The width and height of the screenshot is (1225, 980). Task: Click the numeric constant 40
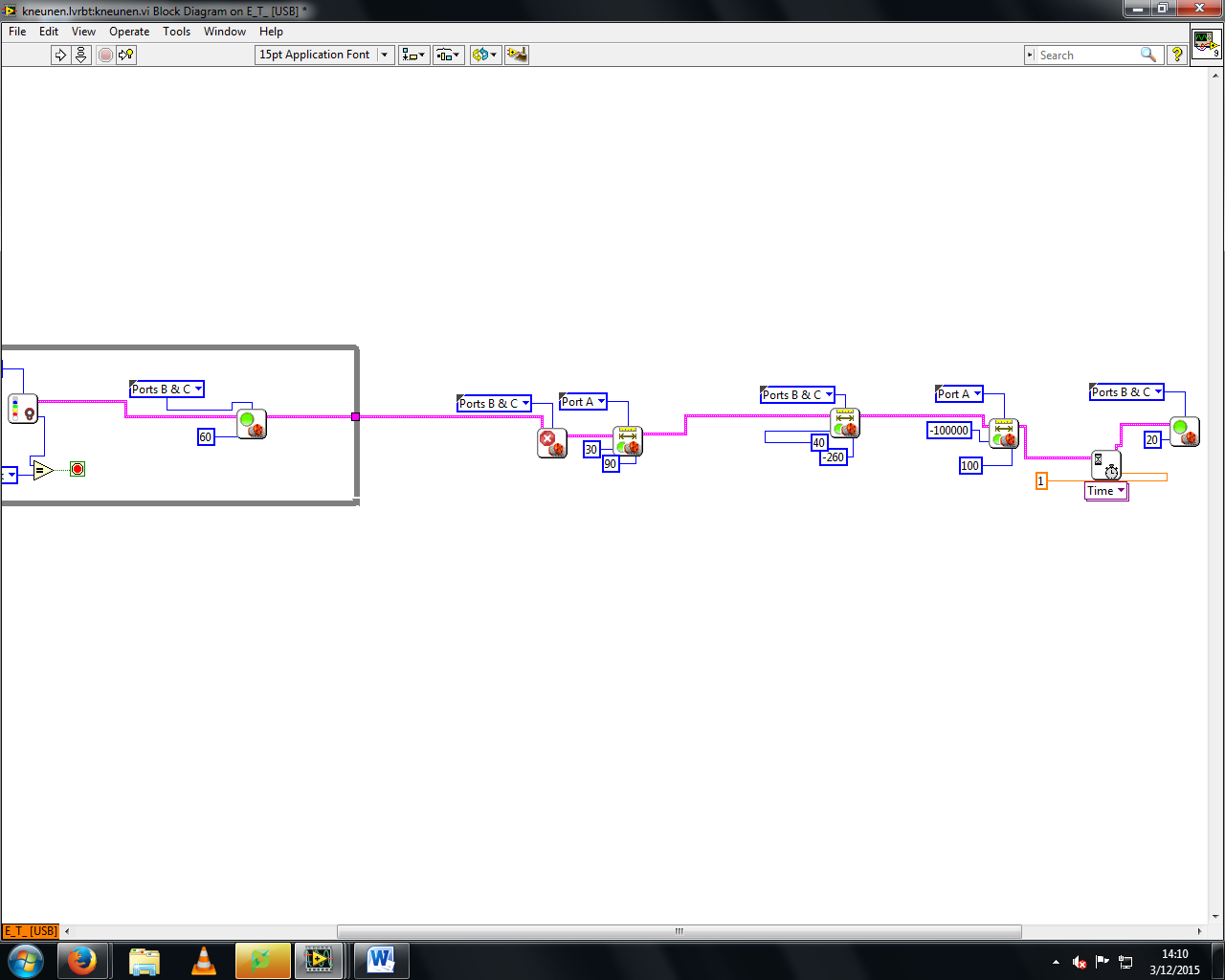click(819, 442)
